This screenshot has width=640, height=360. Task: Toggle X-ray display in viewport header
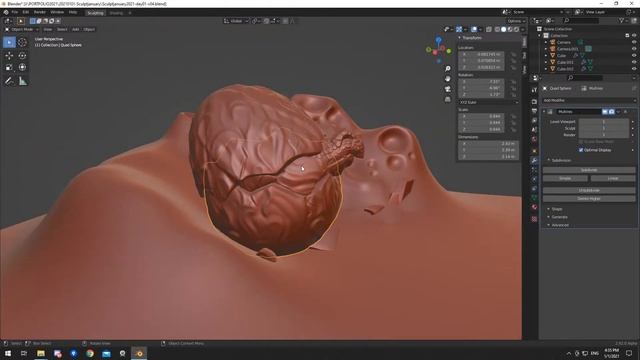click(489, 29)
